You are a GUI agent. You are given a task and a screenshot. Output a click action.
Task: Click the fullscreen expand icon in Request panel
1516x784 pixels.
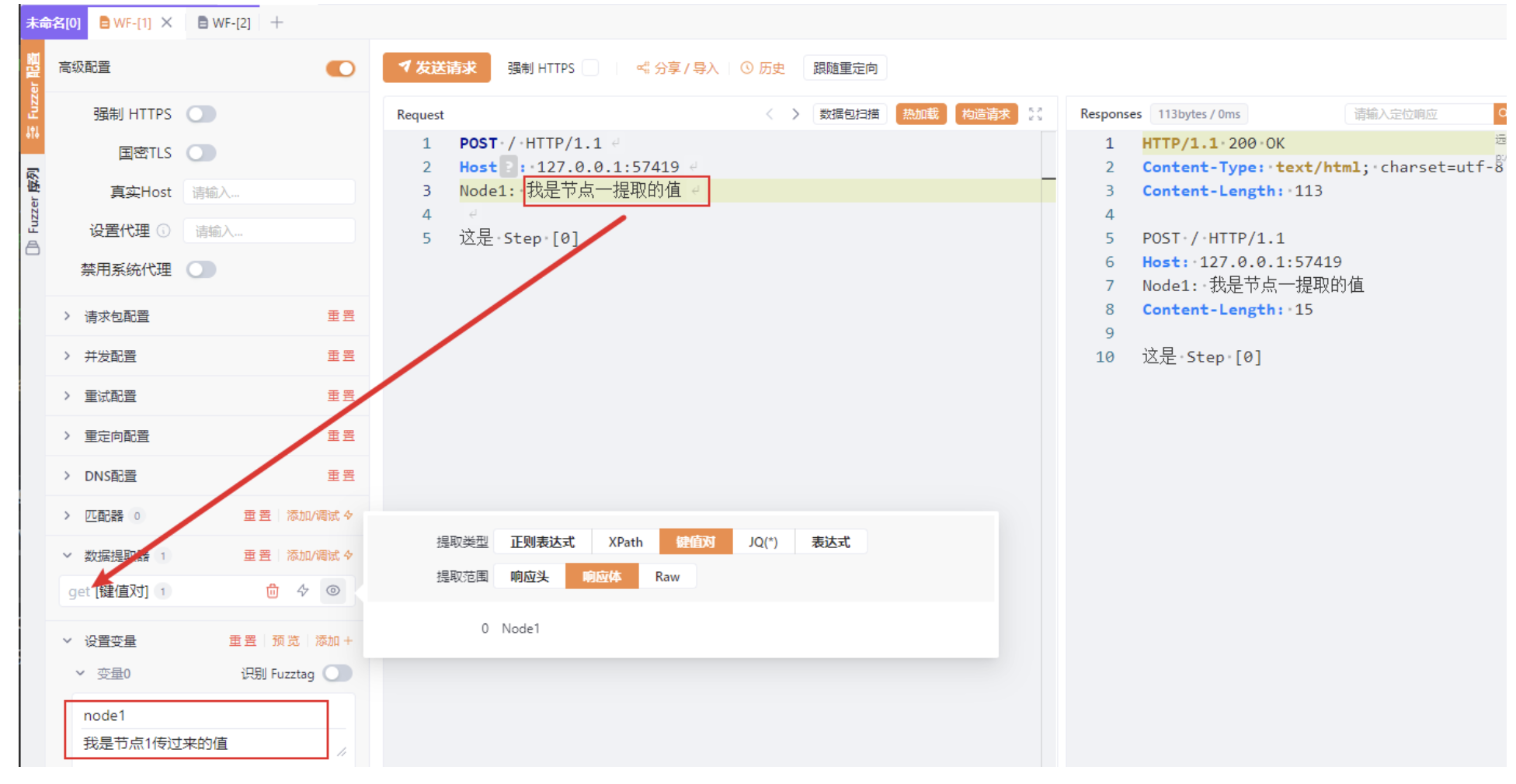click(x=1034, y=114)
